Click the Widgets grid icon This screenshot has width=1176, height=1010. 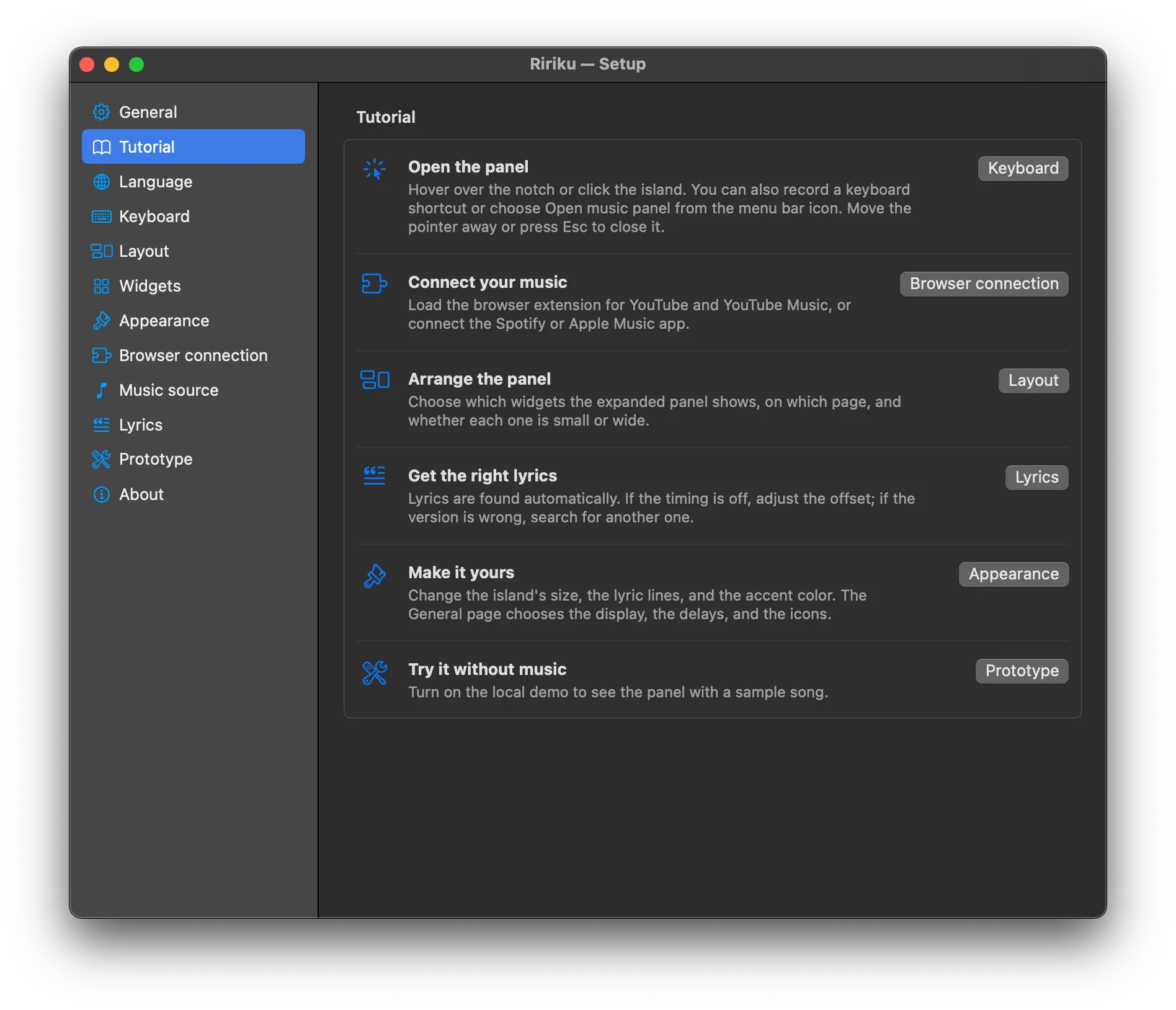point(101,286)
